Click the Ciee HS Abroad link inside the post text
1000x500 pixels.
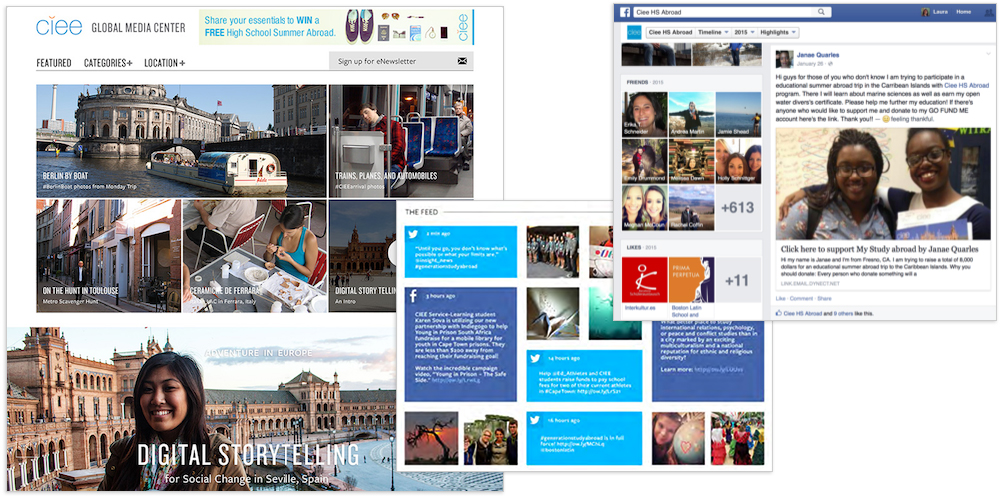pyautogui.click(x=966, y=85)
